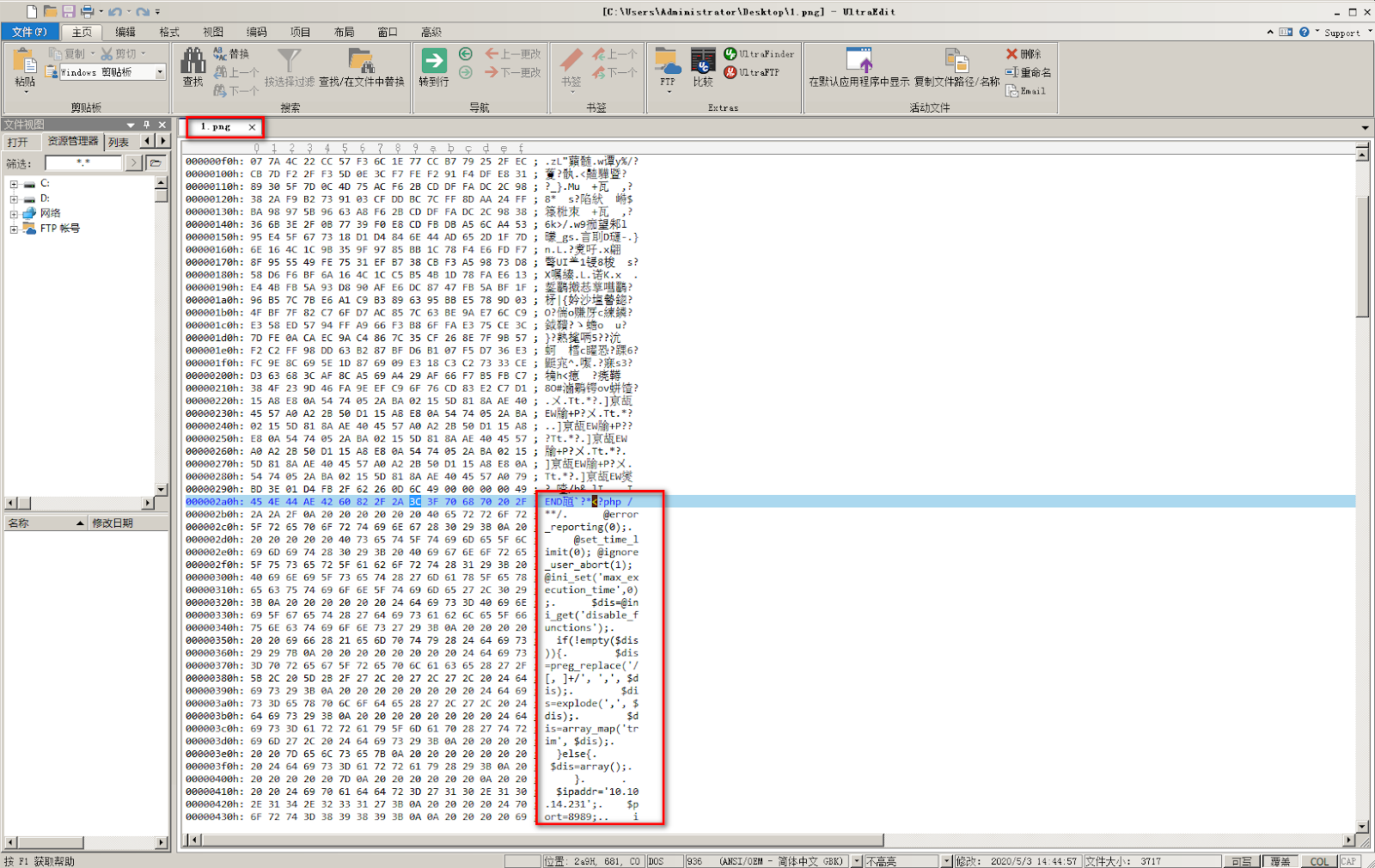
Task: Select the 1.png document tab
Action: tap(215, 127)
